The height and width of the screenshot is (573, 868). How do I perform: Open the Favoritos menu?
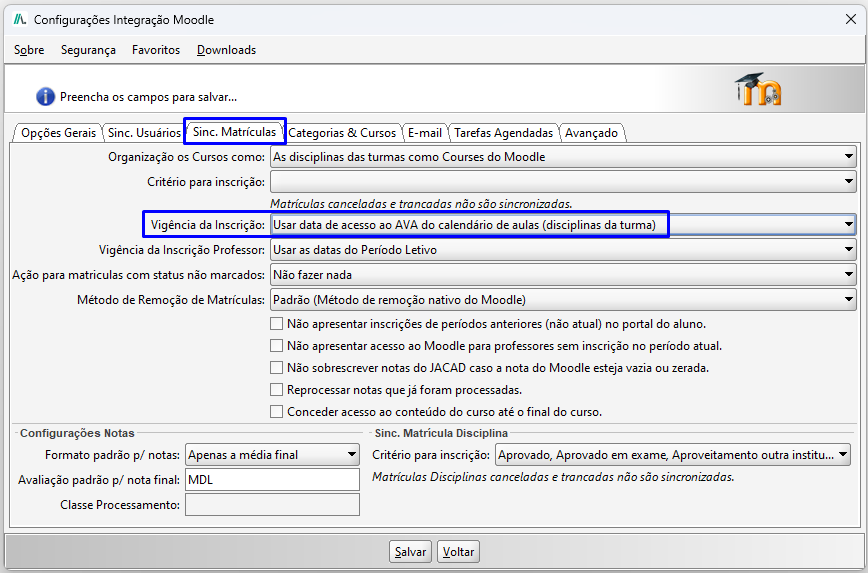coord(156,50)
